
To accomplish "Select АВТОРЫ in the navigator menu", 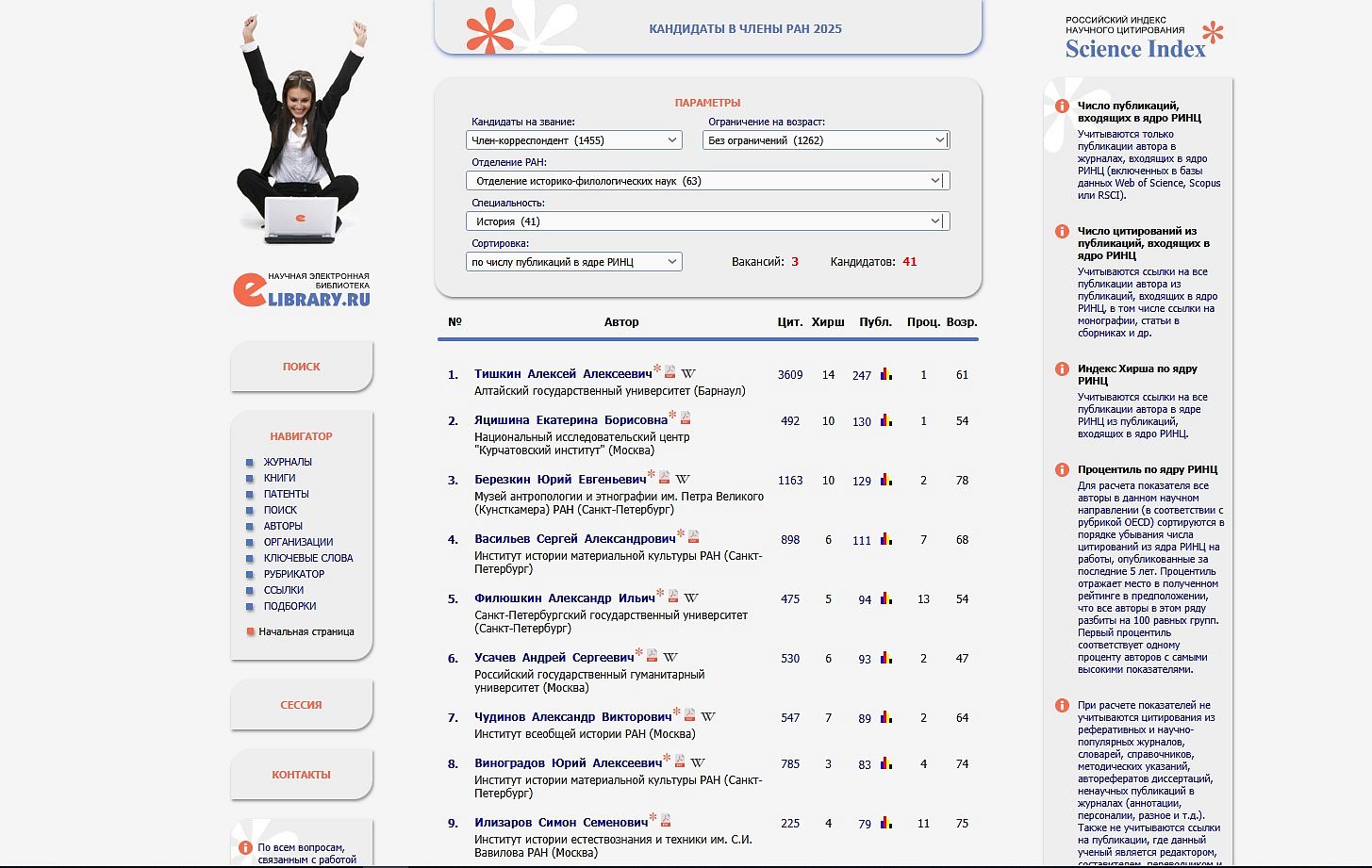I will [283, 526].
